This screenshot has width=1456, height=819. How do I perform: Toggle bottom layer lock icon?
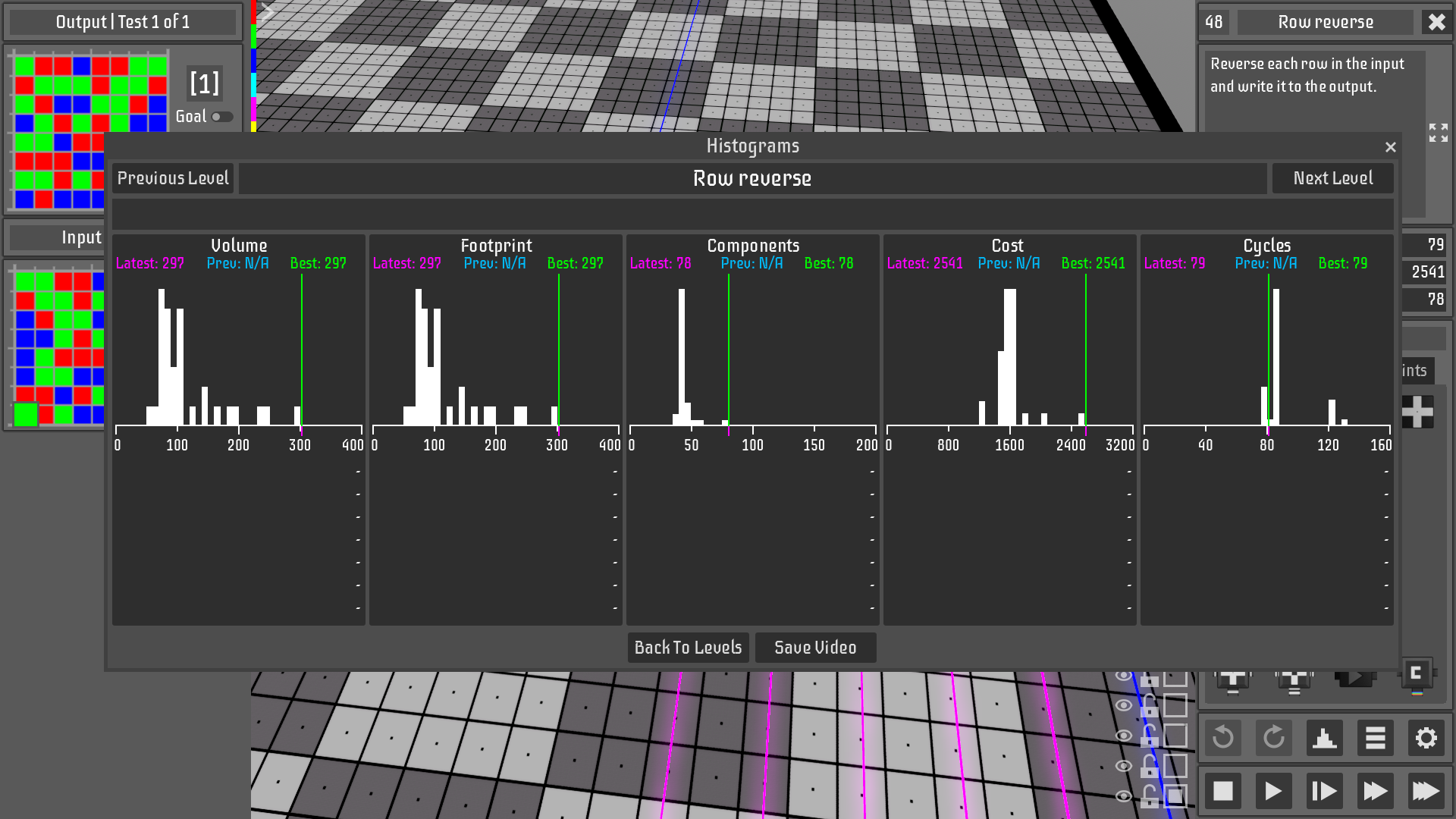click(x=1150, y=796)
